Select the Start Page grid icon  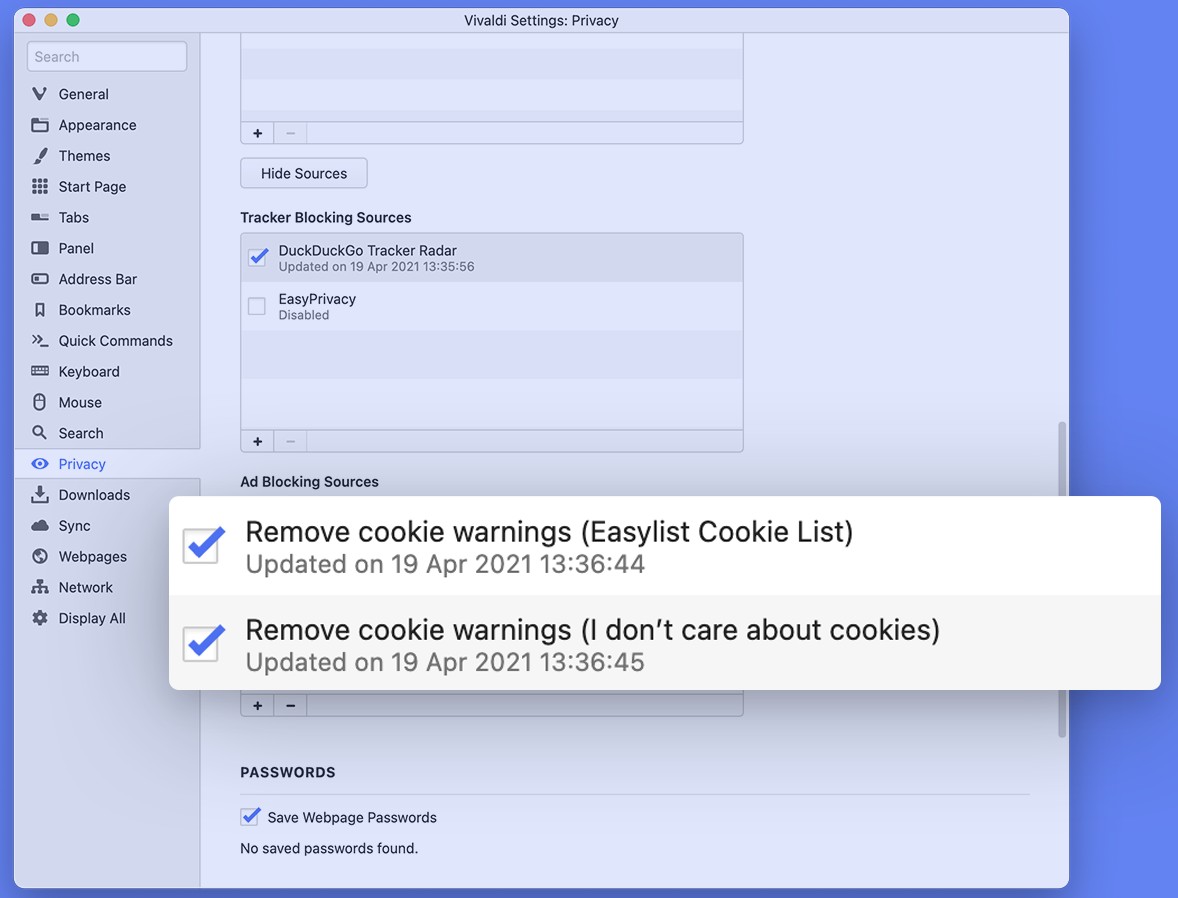coord(40,187)
